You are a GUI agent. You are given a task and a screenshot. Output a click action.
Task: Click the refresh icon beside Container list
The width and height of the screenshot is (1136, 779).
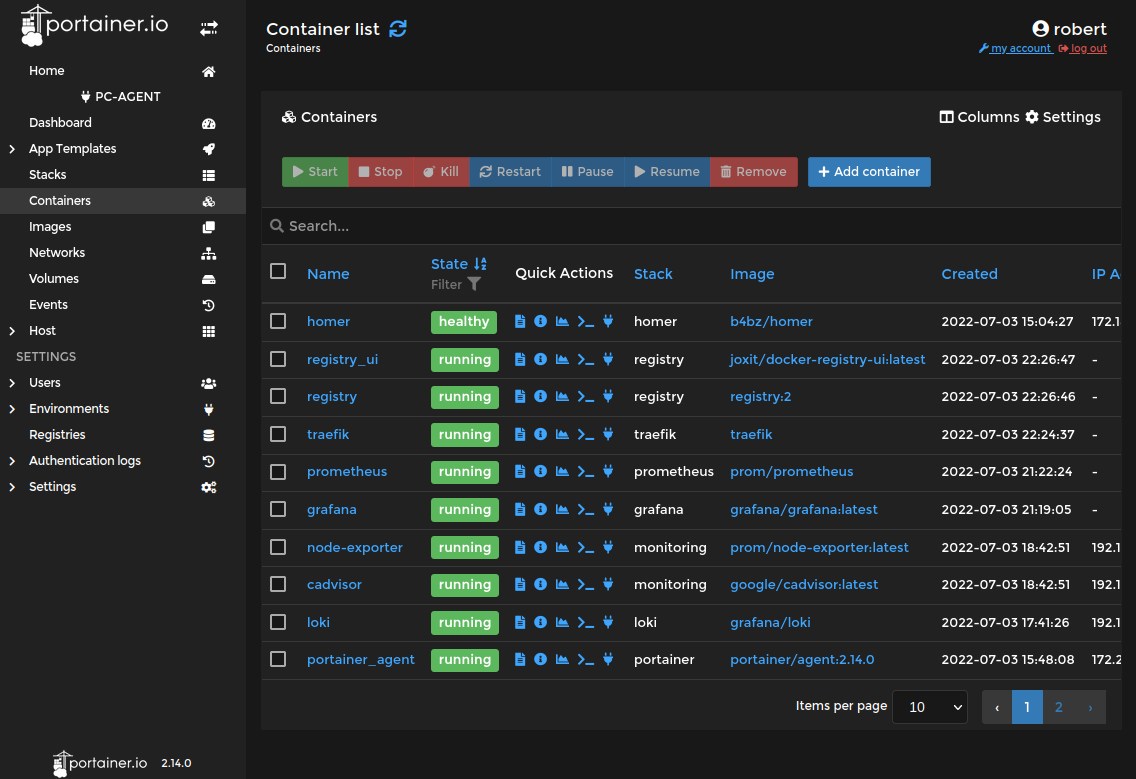[398, 29]
